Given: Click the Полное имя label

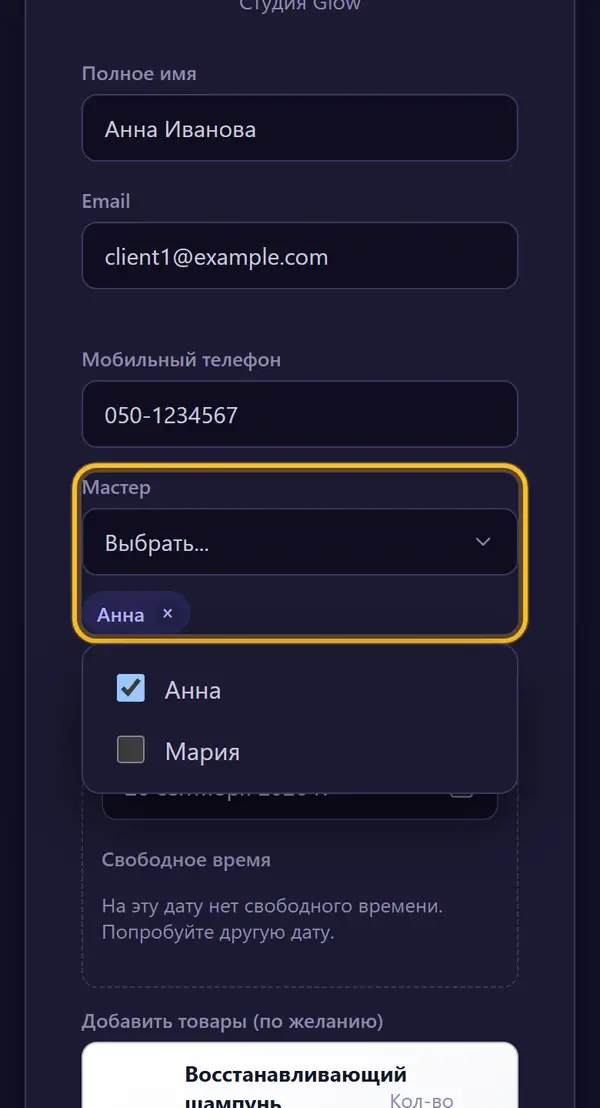Looking at the screenshot, I should pyautogui.click(x=139, y=73).
